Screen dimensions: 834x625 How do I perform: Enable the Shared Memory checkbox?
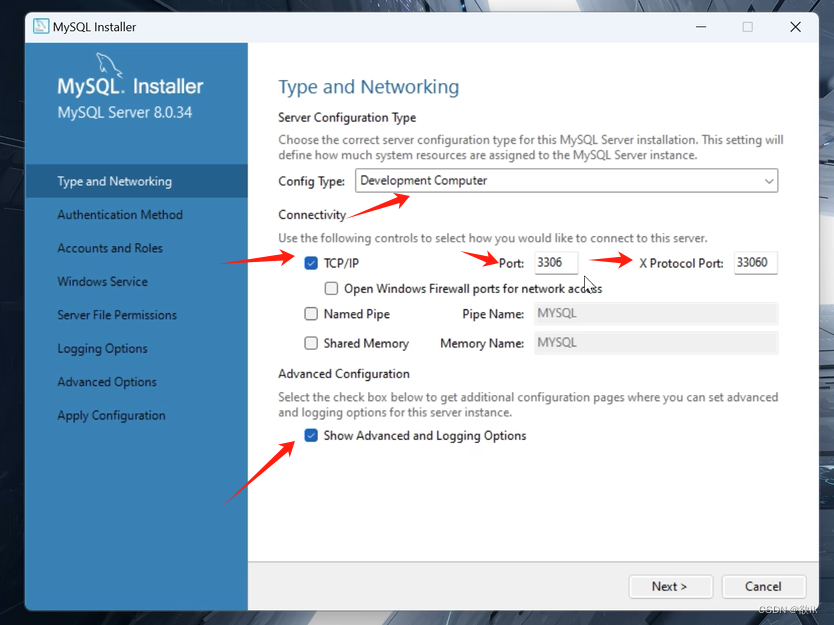tap(311, 343)
